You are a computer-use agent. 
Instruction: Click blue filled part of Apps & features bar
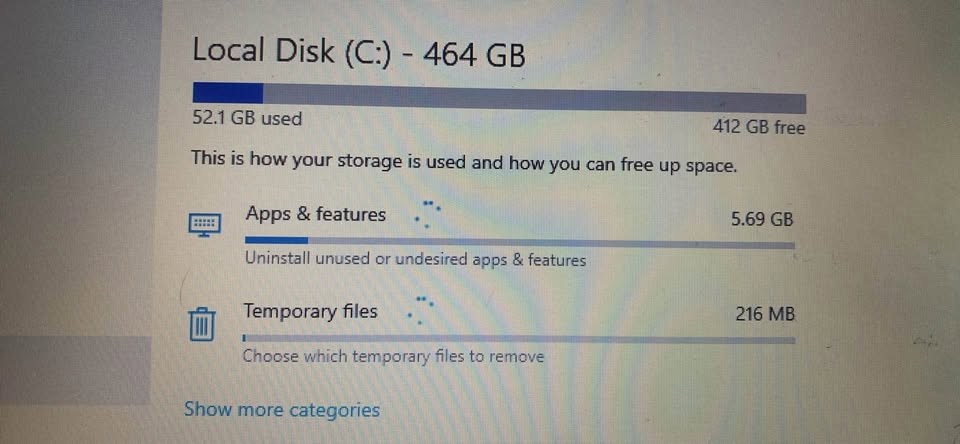coord(276,240)
